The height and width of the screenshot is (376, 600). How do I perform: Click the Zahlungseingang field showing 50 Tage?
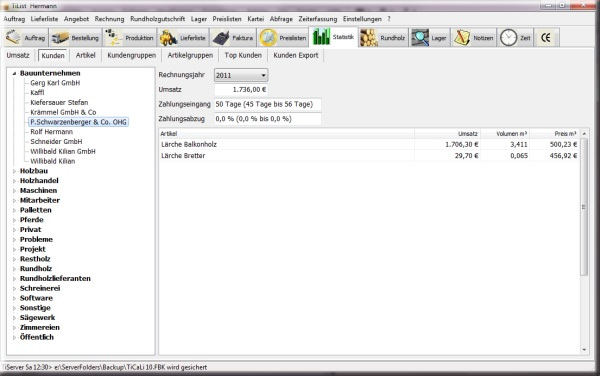click(x=267, y=104)
